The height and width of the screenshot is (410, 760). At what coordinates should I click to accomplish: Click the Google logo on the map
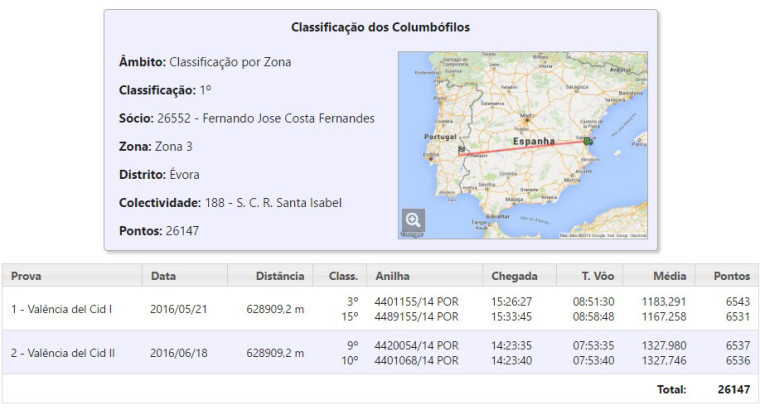[411, 235]
